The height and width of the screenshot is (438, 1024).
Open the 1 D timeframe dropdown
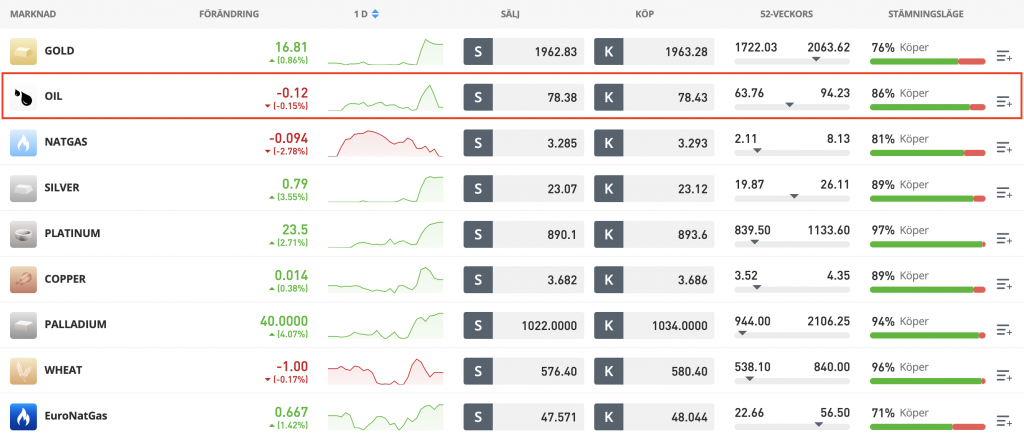(366, 14)
